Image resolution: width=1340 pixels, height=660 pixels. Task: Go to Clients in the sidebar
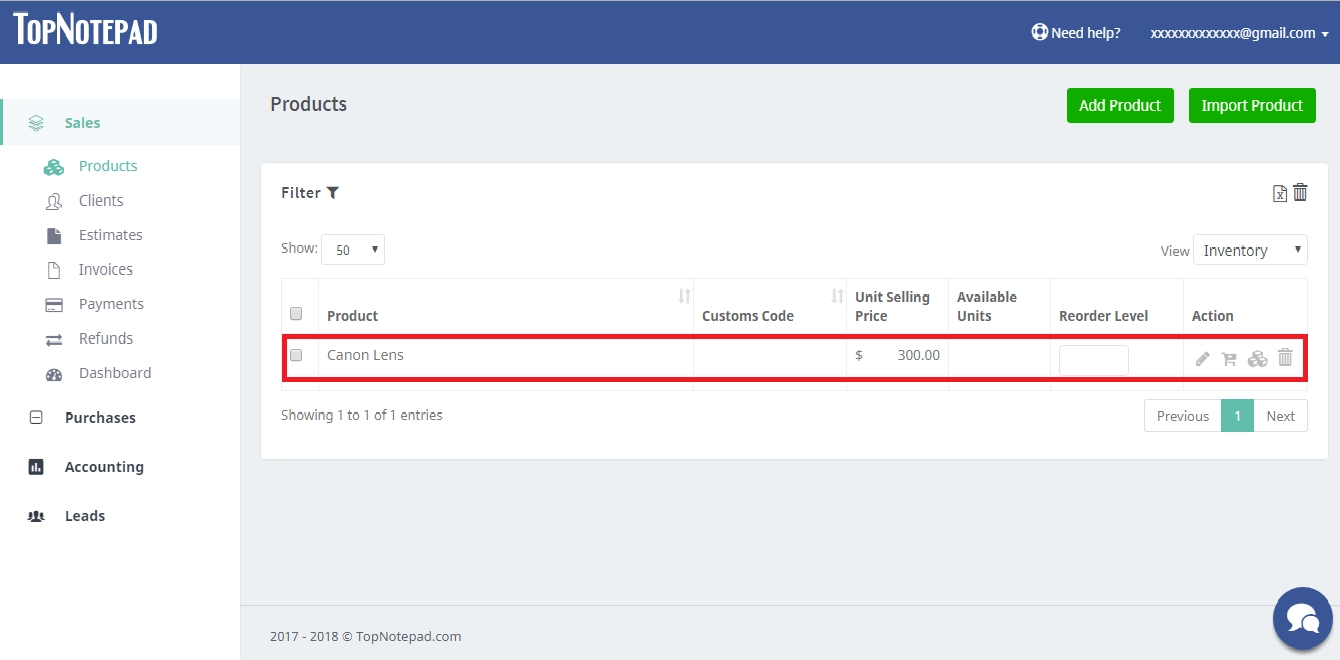point(101,201)
